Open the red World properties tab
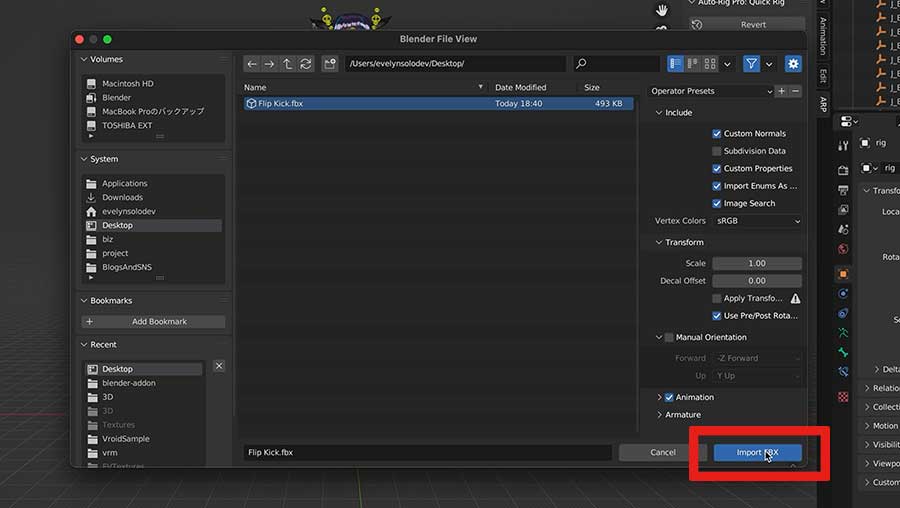The image size is (900, 508). (843, 249)
